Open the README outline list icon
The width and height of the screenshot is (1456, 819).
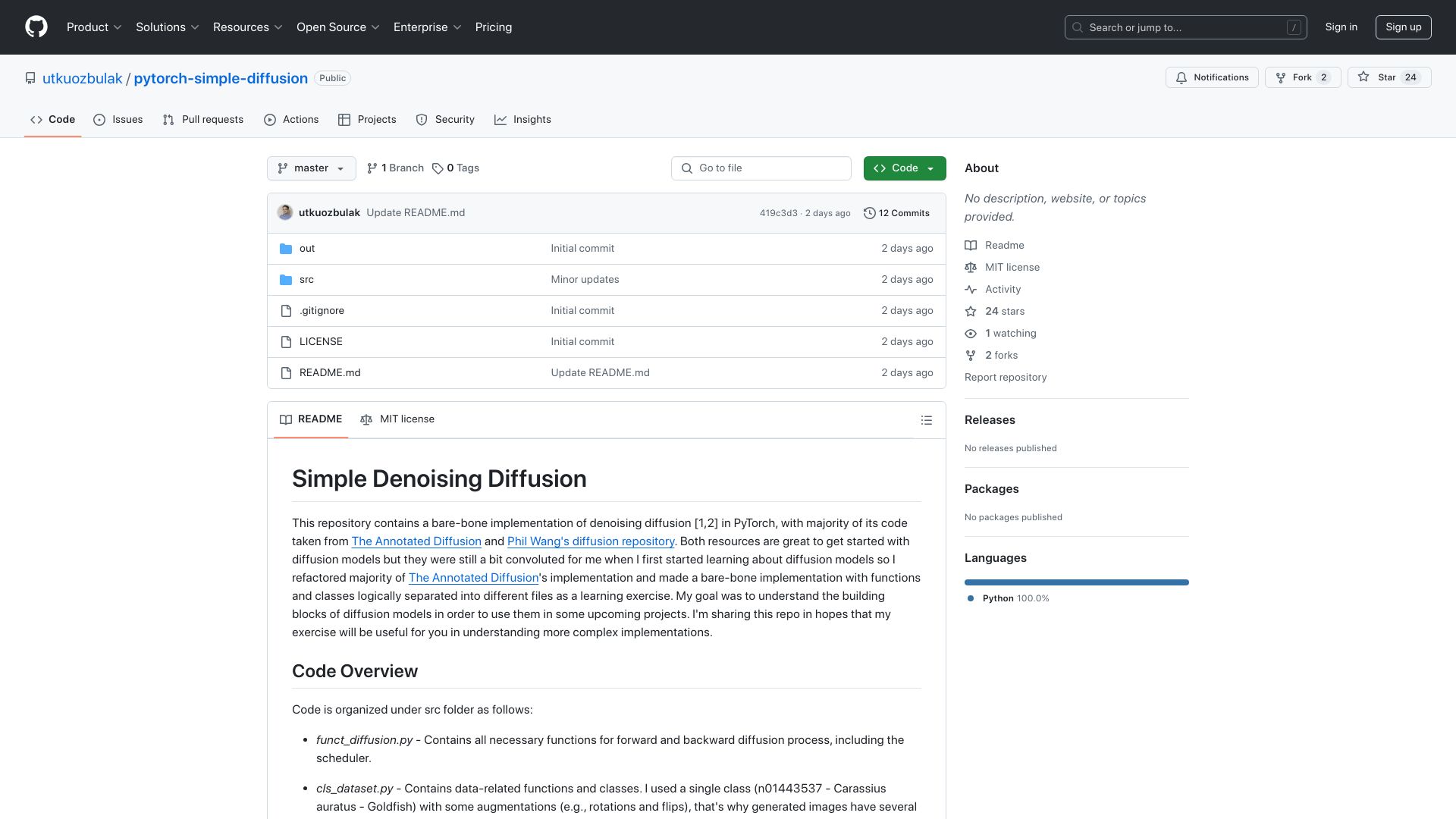(x=927, y=420)
